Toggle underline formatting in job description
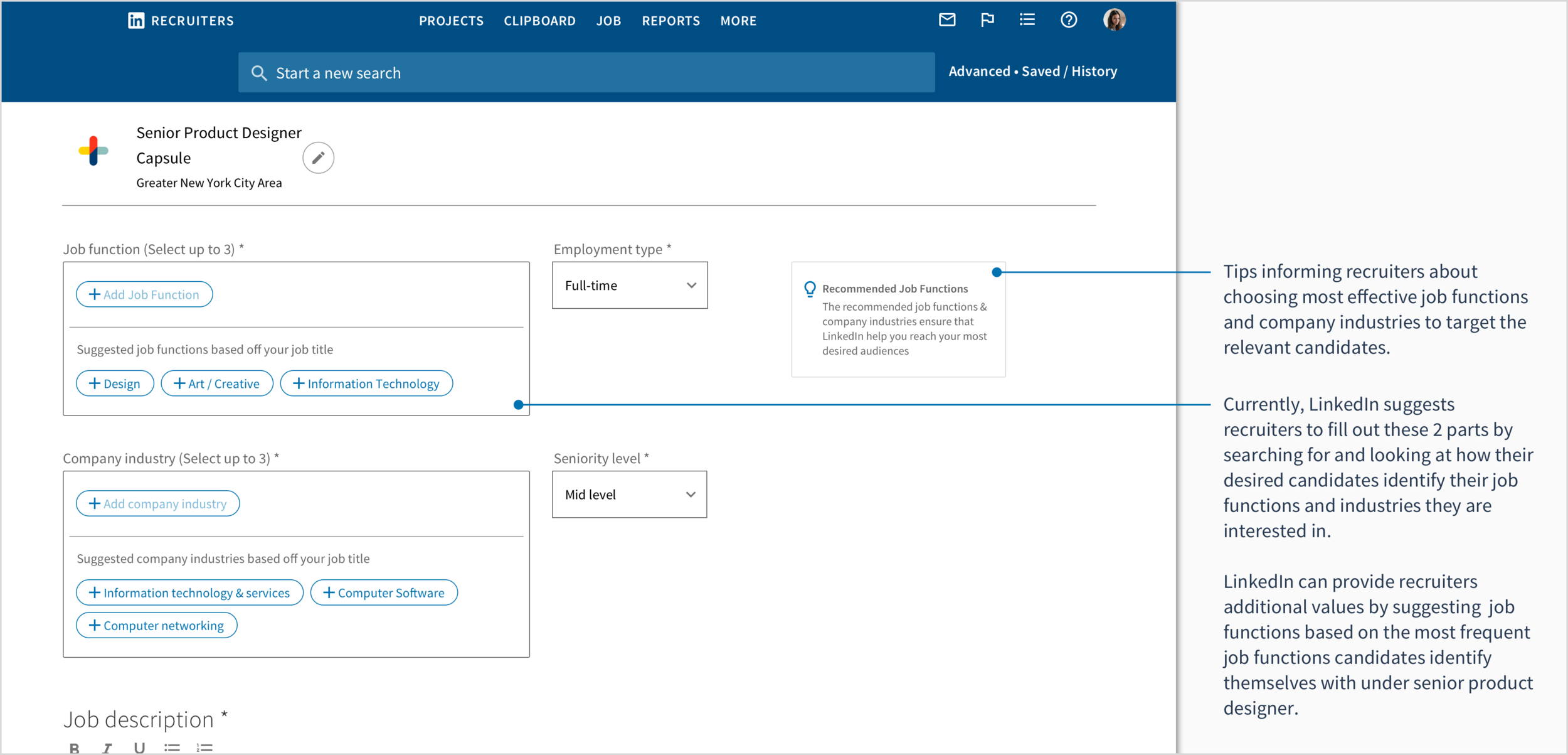Viewport: 1568px width, 755px height. [x=139, y=747]
